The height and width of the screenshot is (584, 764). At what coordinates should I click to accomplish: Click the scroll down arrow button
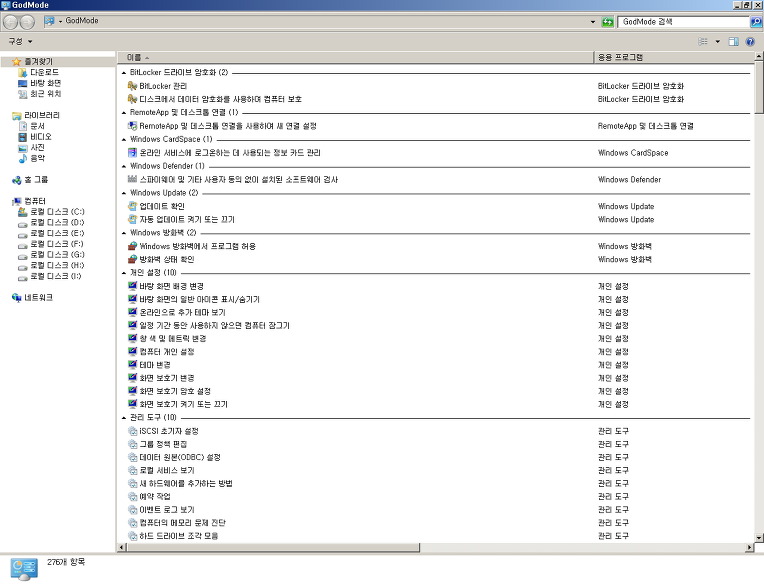click(759, 538)
